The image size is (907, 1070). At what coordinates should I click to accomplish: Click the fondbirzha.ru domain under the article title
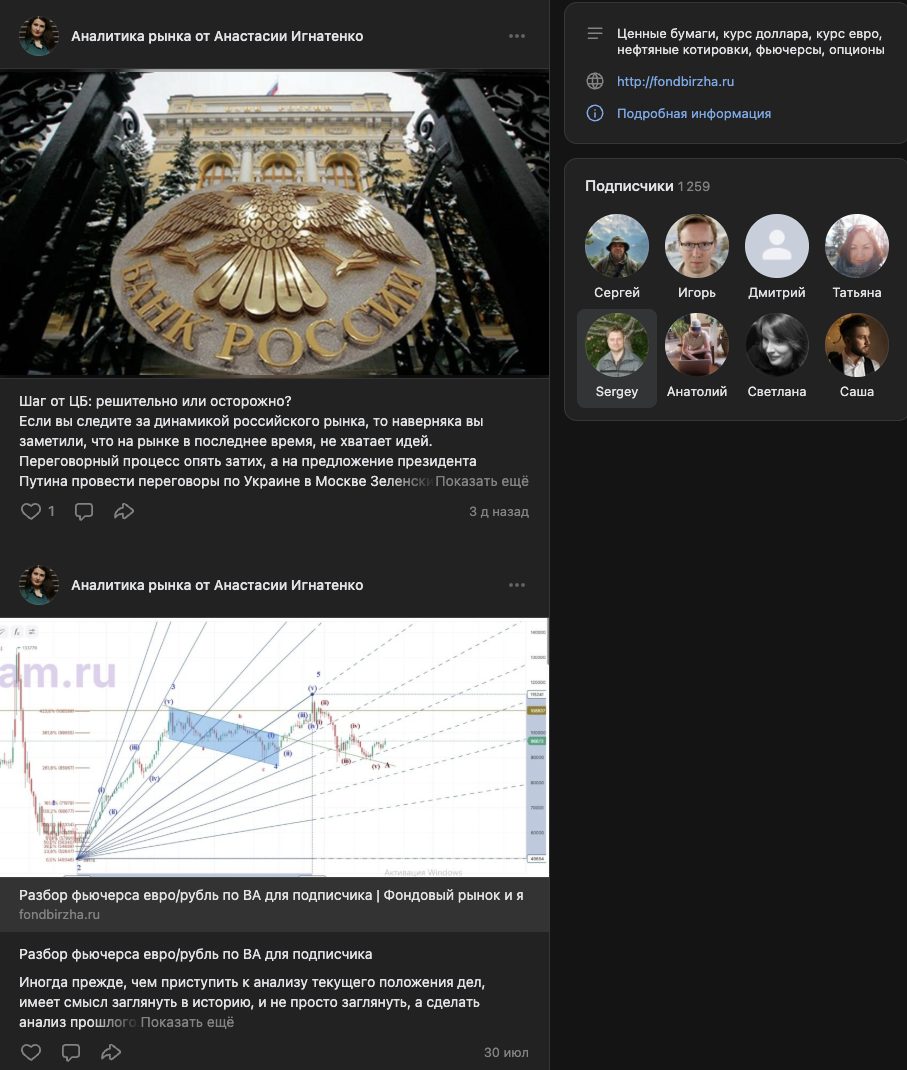click(59, 914)
